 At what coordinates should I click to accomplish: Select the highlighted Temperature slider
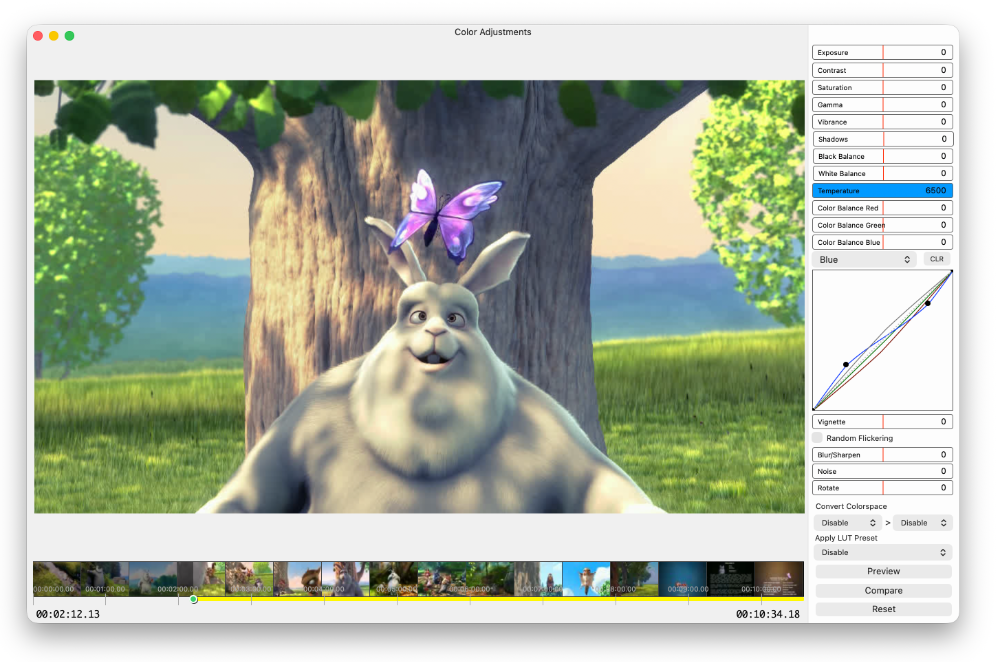[882, 191]
